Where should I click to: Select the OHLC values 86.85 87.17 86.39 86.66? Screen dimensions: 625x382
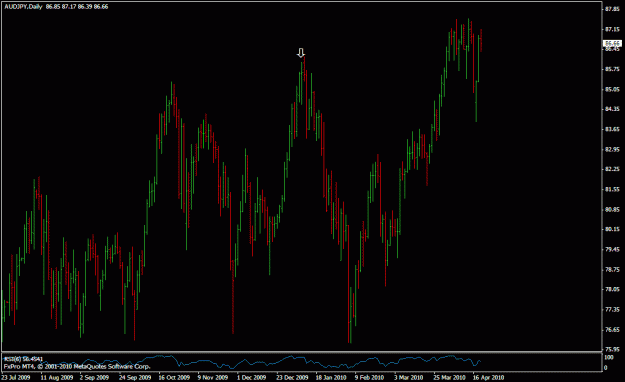pos(77,7)
